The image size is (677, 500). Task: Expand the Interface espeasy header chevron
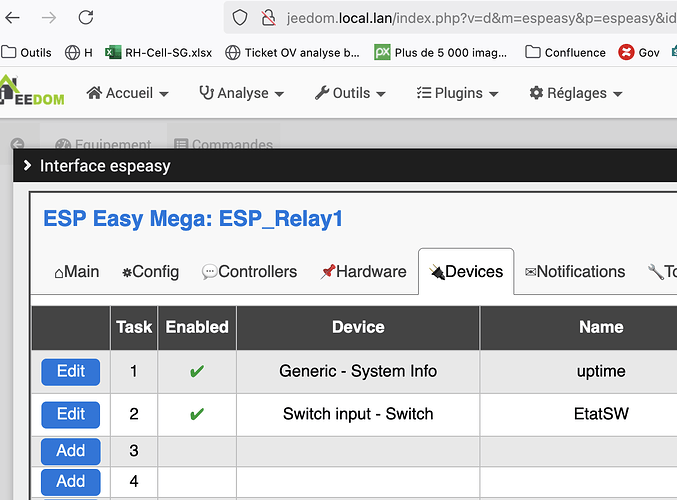pos(27,165)
